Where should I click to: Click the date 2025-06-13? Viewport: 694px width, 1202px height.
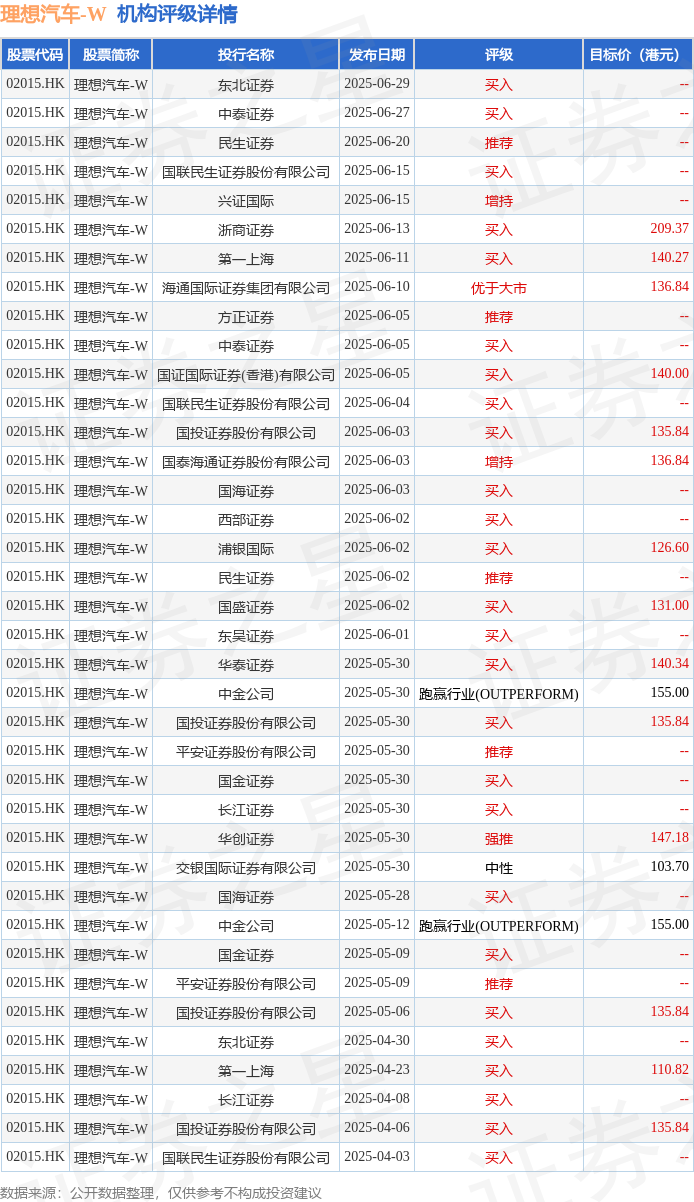[377, 229]
